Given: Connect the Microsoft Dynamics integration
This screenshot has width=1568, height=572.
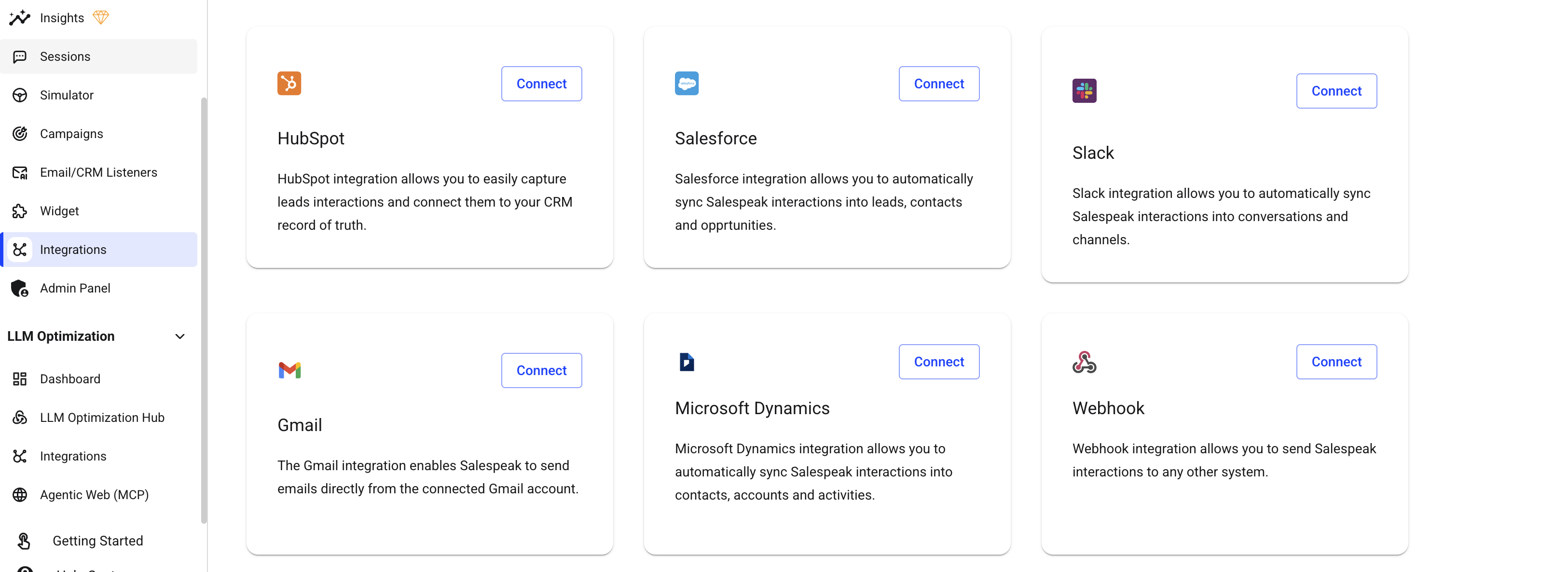Looking at the screenshot, I should (938, 362).
